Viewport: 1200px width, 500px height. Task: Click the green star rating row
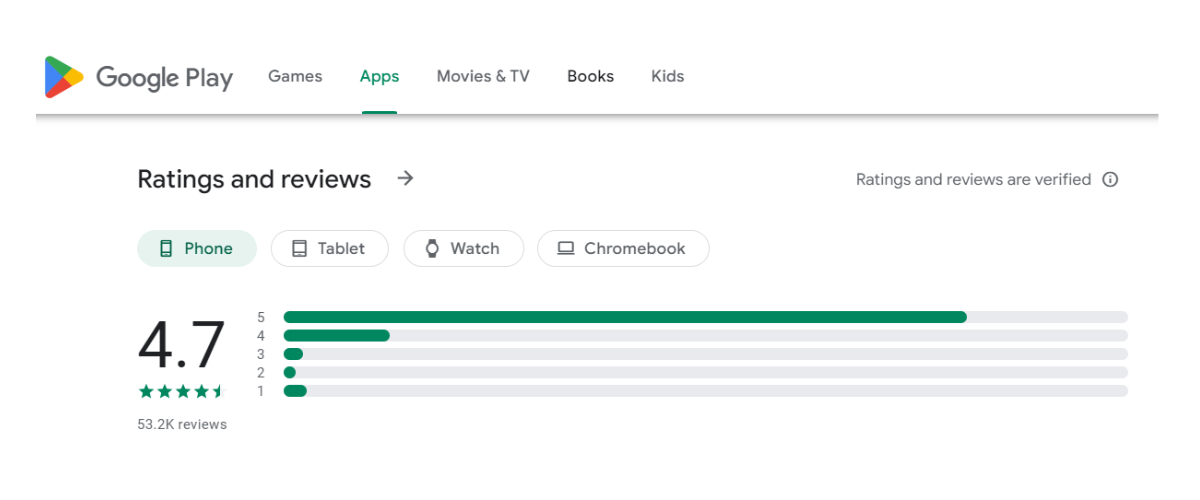pos(183,391)
